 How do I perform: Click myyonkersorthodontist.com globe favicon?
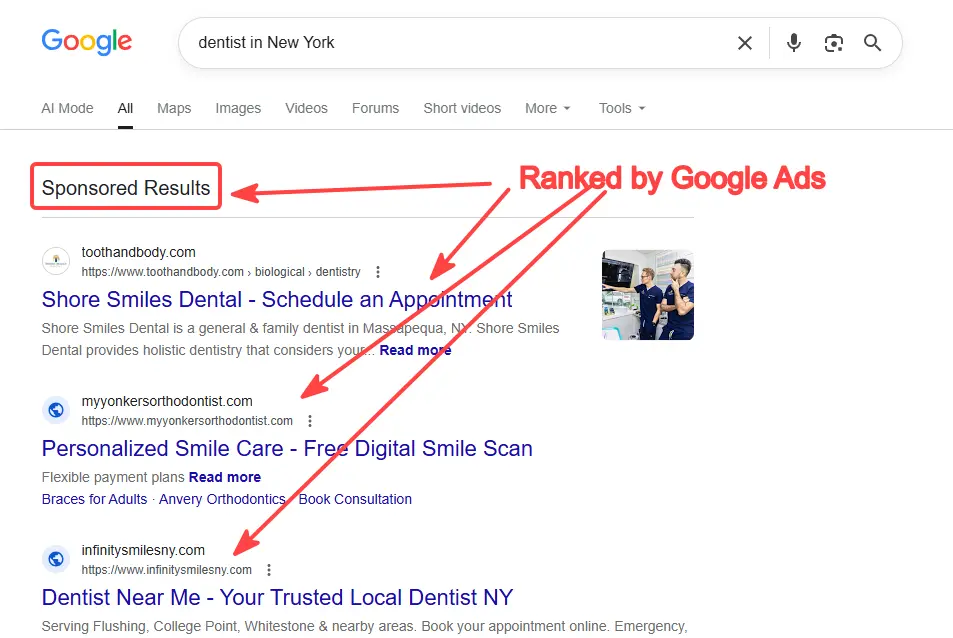56,410
